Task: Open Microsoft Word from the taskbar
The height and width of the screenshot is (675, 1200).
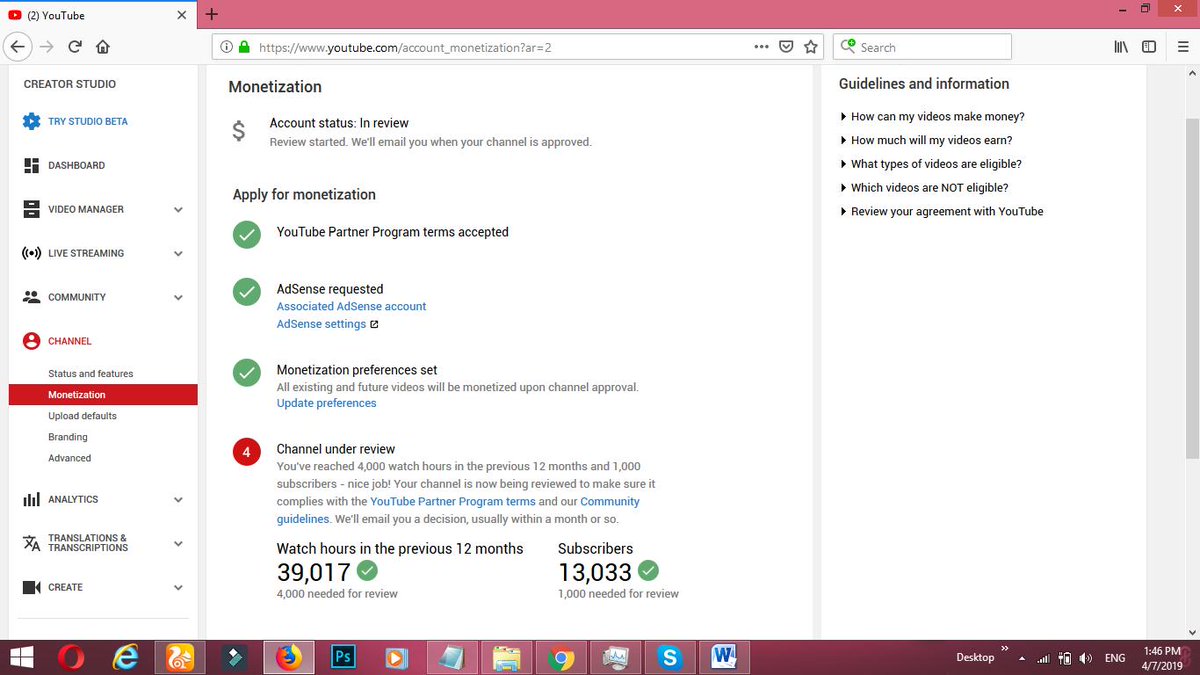Action: pos(723,657)
